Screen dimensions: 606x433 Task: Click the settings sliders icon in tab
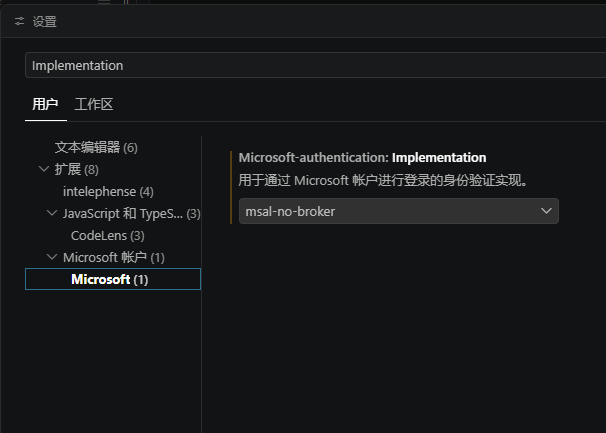[19, 21]
